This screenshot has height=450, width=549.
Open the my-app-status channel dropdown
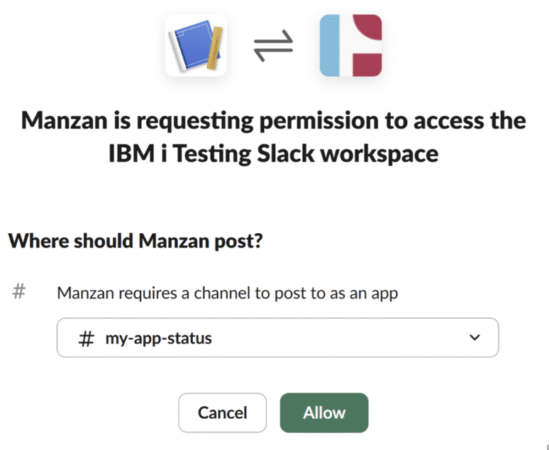[x=278, y=338]
